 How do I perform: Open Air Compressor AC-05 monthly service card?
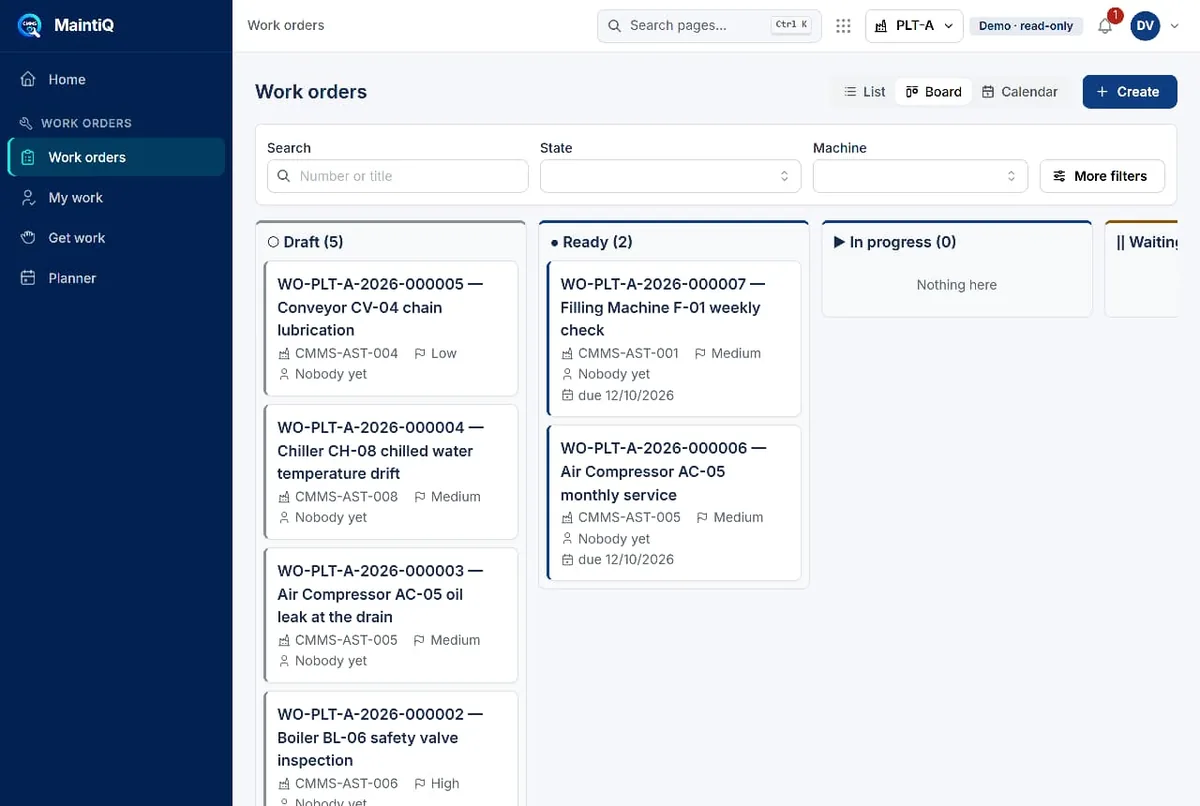[x=674, y=503]
